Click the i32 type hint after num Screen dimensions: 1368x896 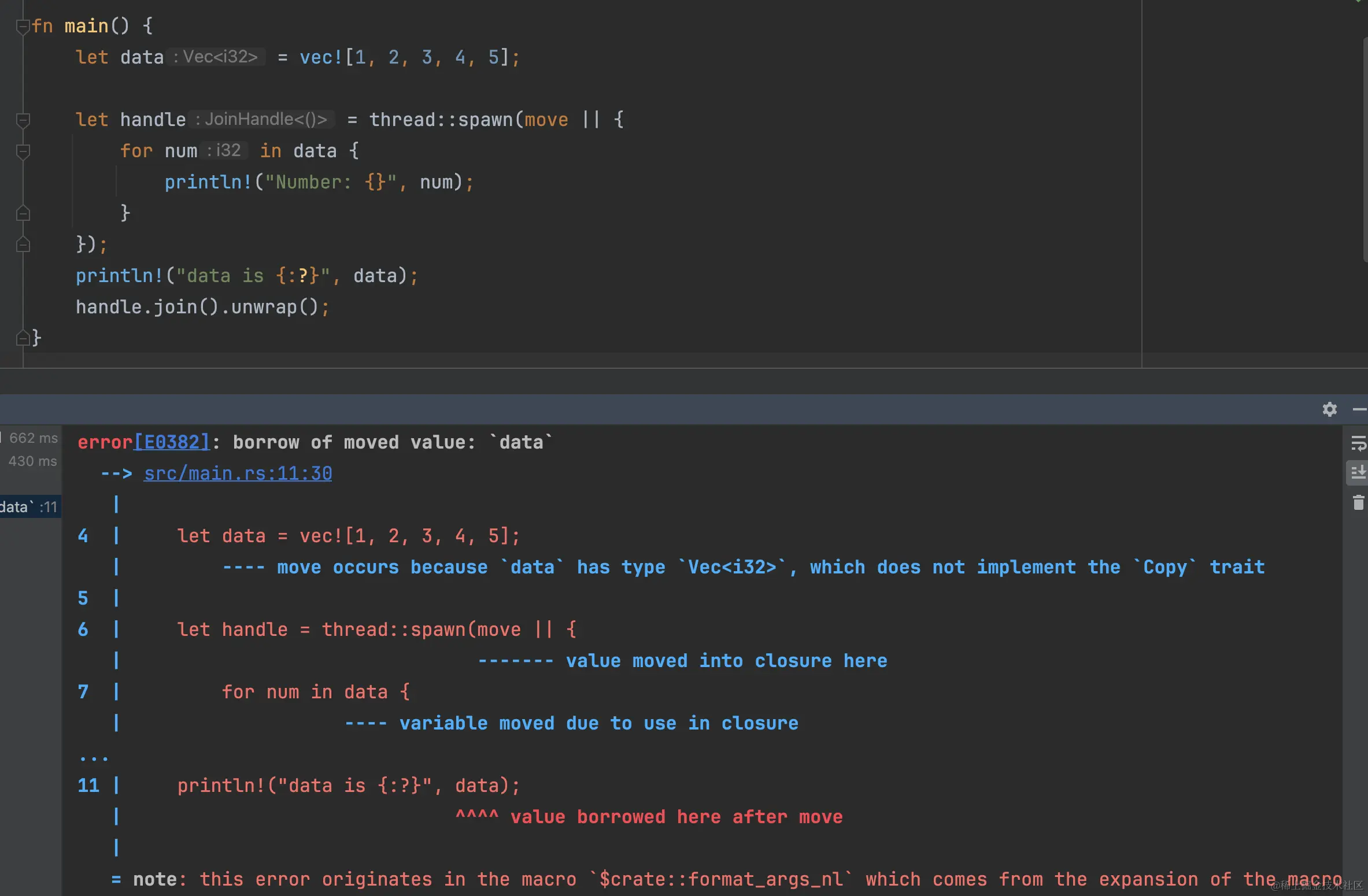click(224, 150)
